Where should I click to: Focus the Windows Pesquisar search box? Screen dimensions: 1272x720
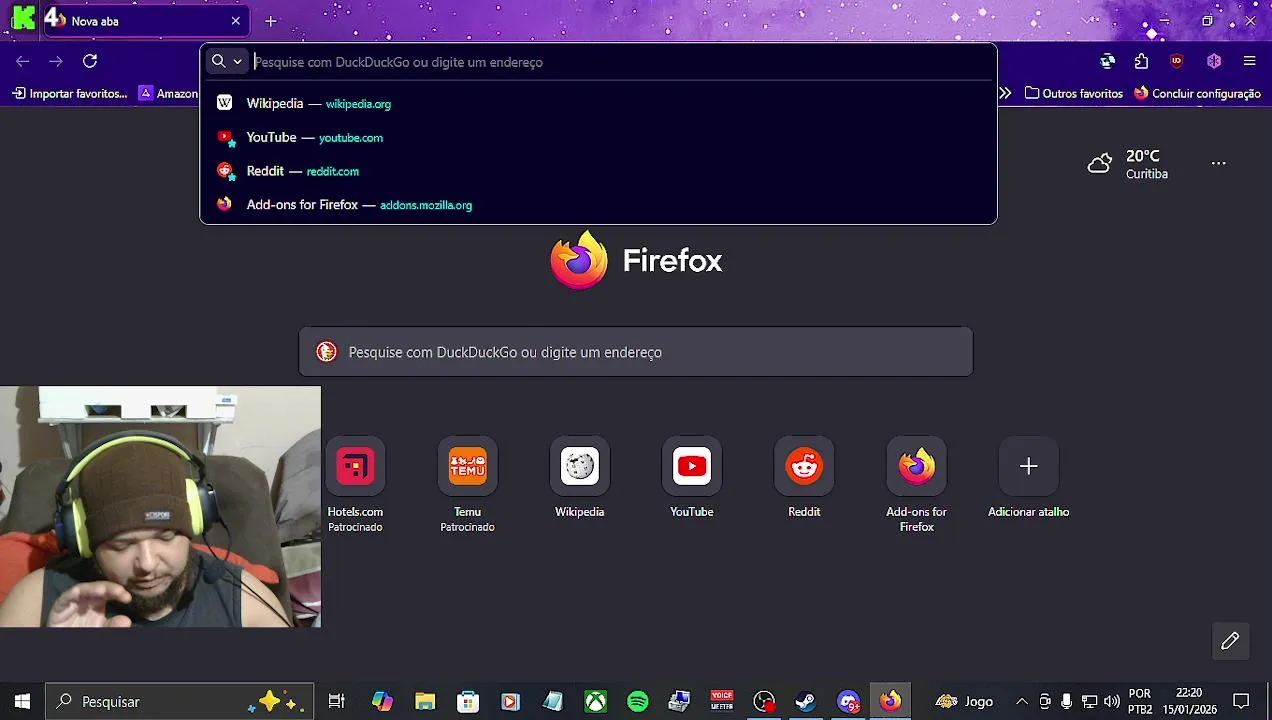tap(180, 702)
